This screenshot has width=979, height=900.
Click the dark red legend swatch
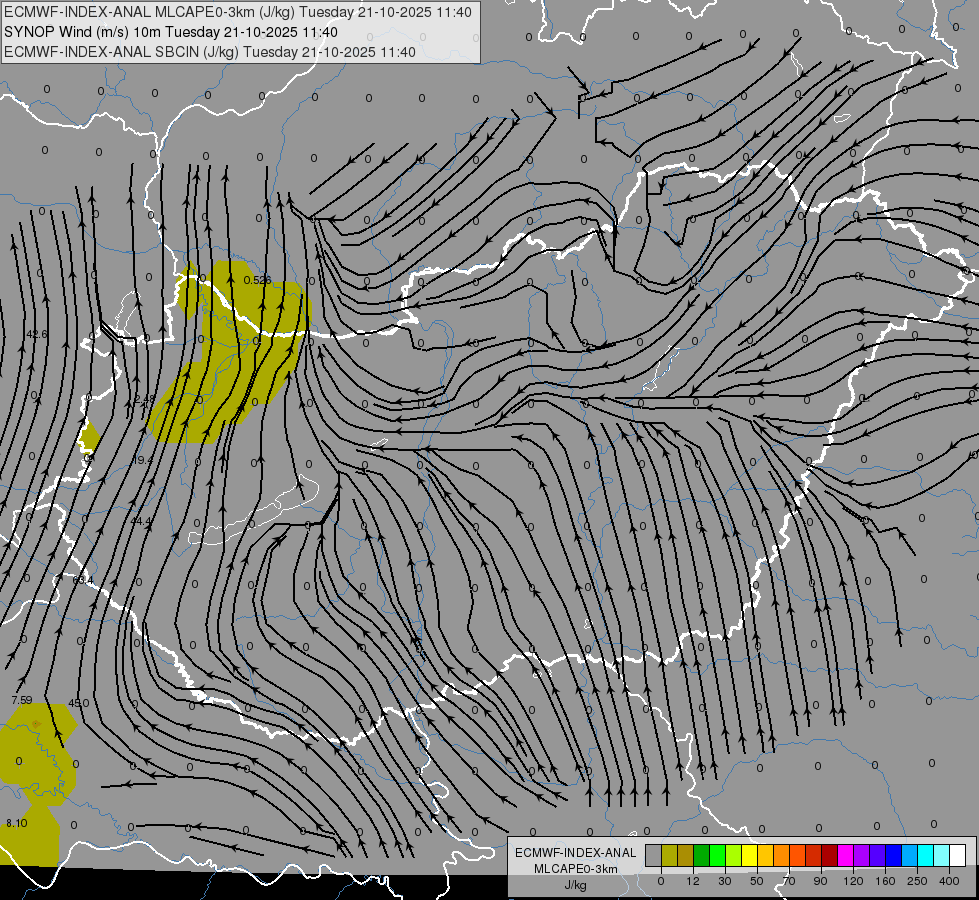[x=830, y=855]
